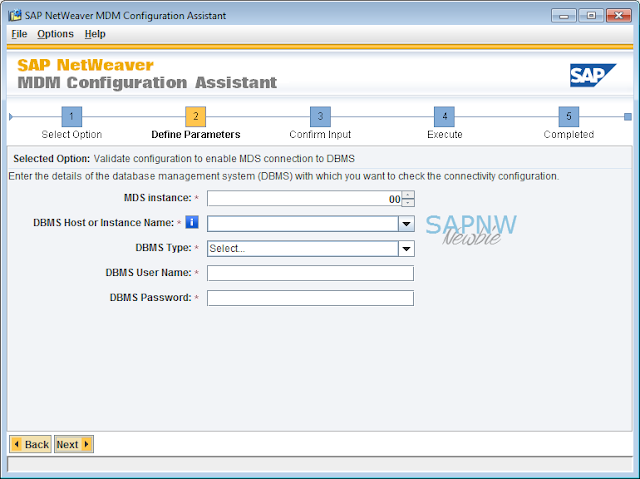Maximize the Configuration Assistant window

[x=591, y=16]
